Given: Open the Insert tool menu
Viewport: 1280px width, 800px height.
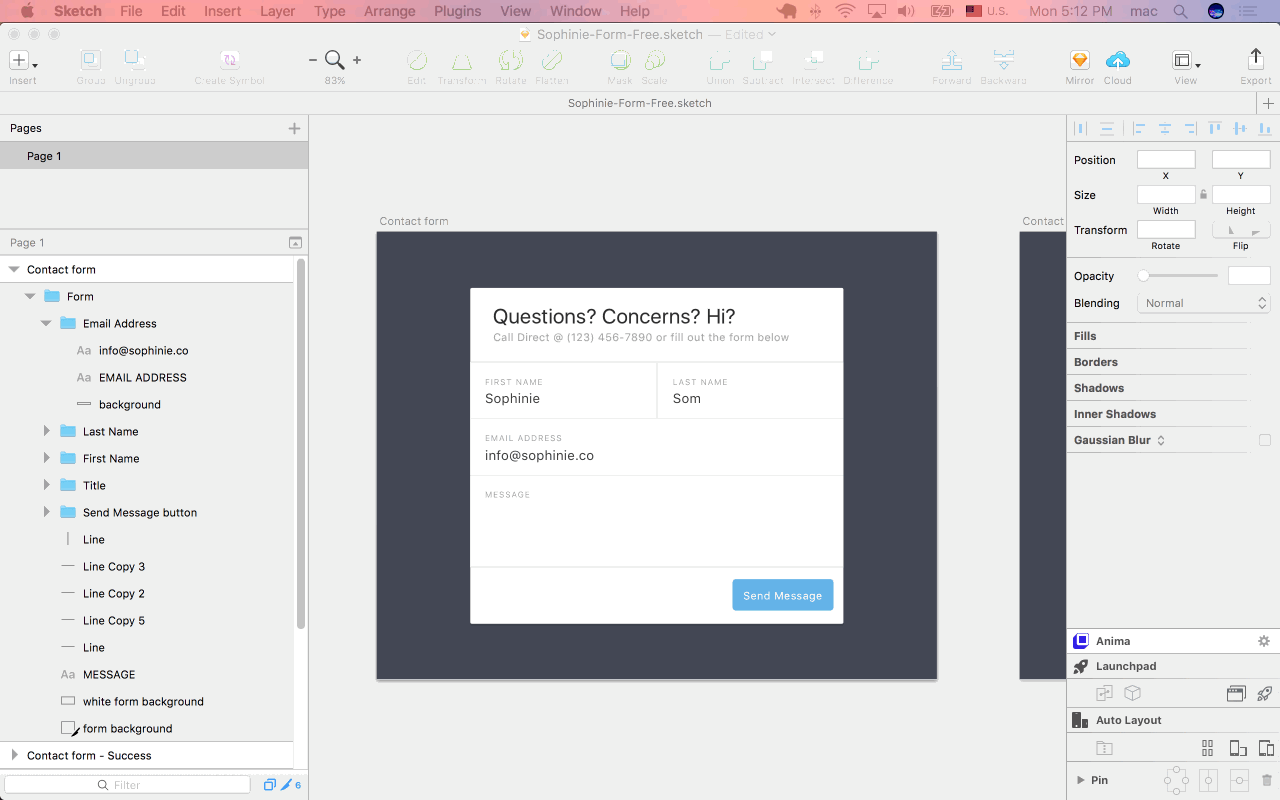Looking at the screenshot, I should tap(22, 62).
